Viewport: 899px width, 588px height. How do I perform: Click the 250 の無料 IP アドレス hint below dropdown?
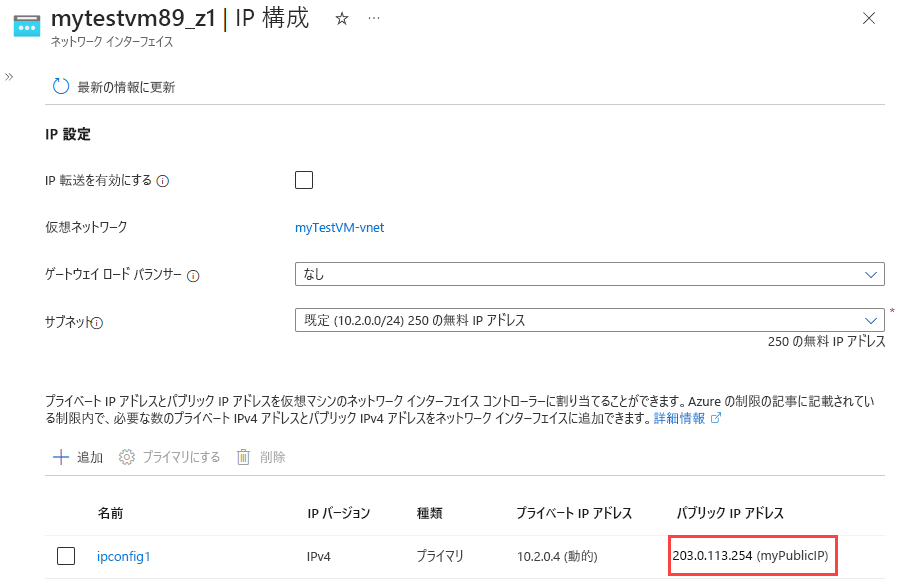[826, 342]
